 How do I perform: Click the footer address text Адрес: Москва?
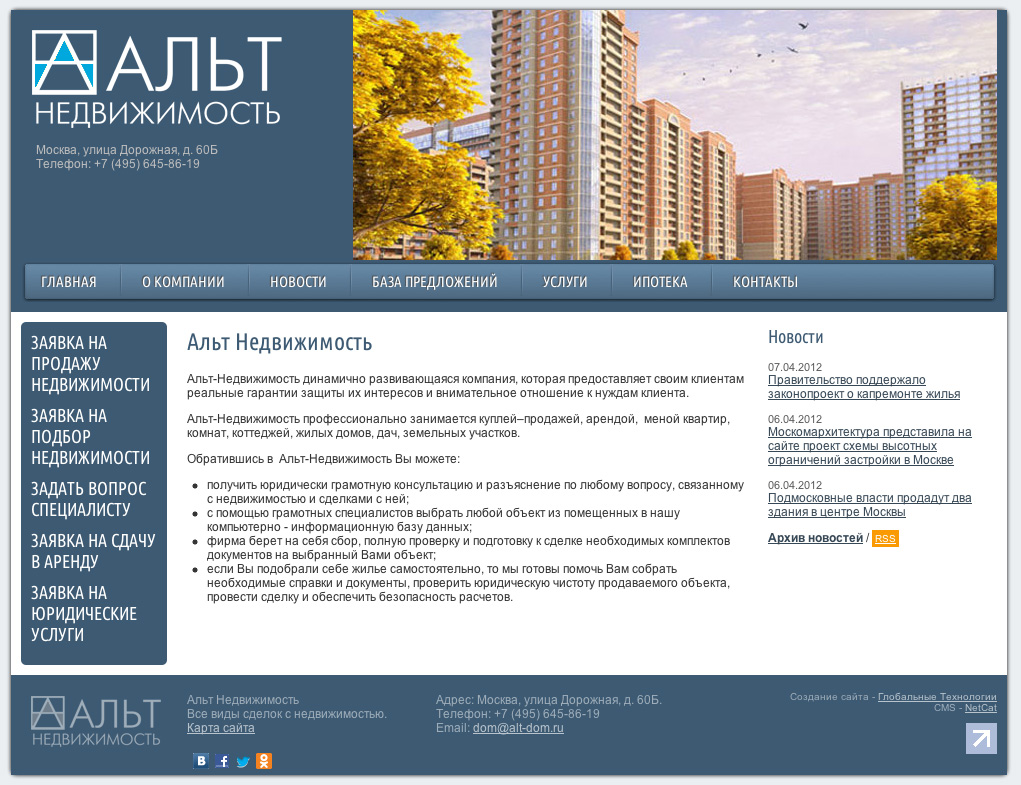(548, 700)
